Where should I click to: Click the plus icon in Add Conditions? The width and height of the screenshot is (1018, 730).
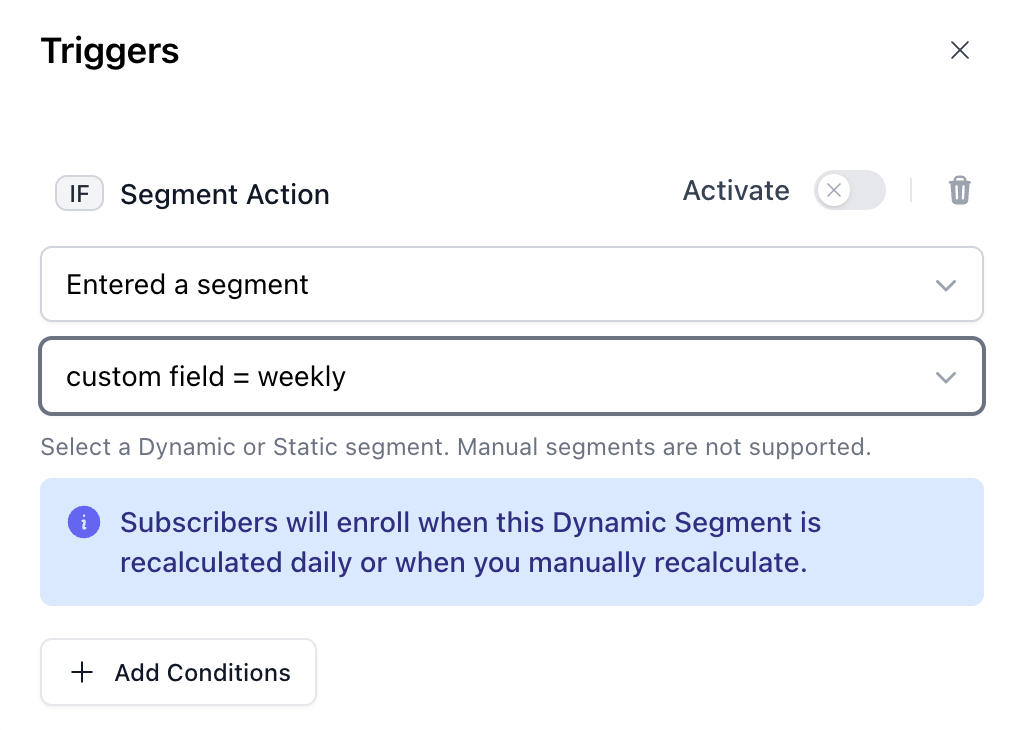click(x=82, y=673)
